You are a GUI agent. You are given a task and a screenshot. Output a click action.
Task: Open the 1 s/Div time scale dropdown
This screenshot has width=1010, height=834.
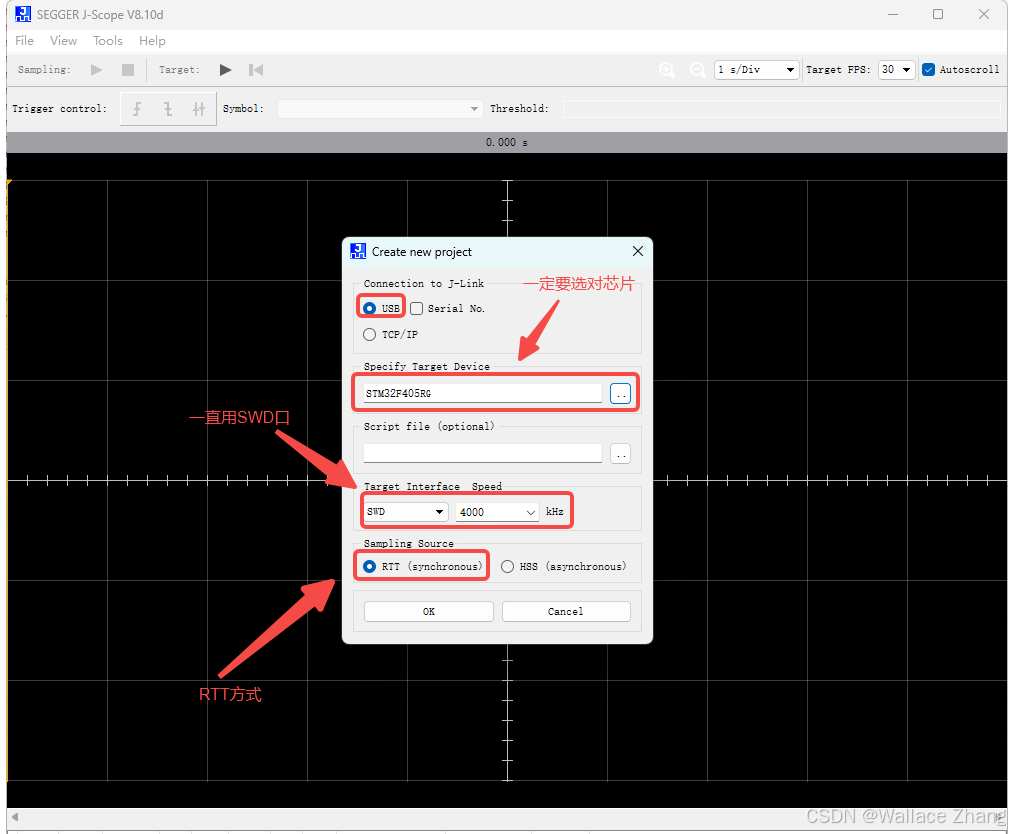(756, 70)
